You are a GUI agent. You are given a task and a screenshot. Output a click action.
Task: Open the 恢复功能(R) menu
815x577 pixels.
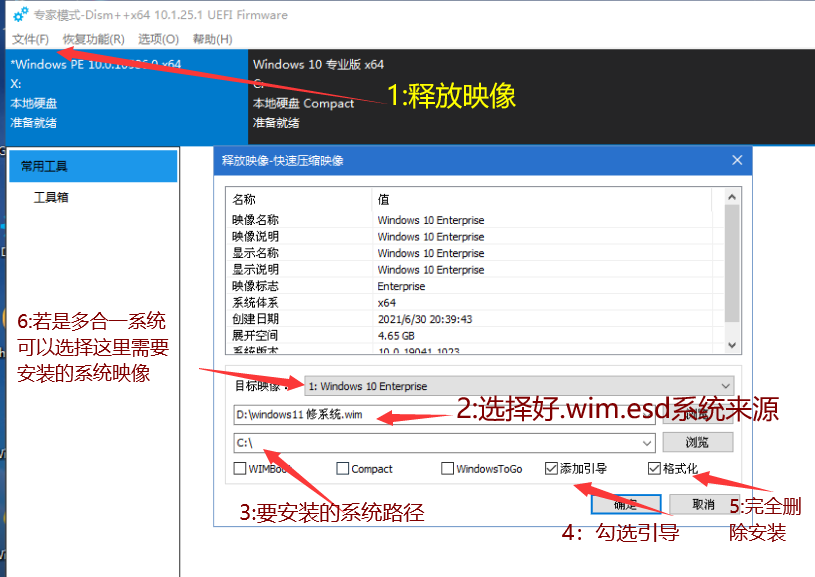point(94,39)
